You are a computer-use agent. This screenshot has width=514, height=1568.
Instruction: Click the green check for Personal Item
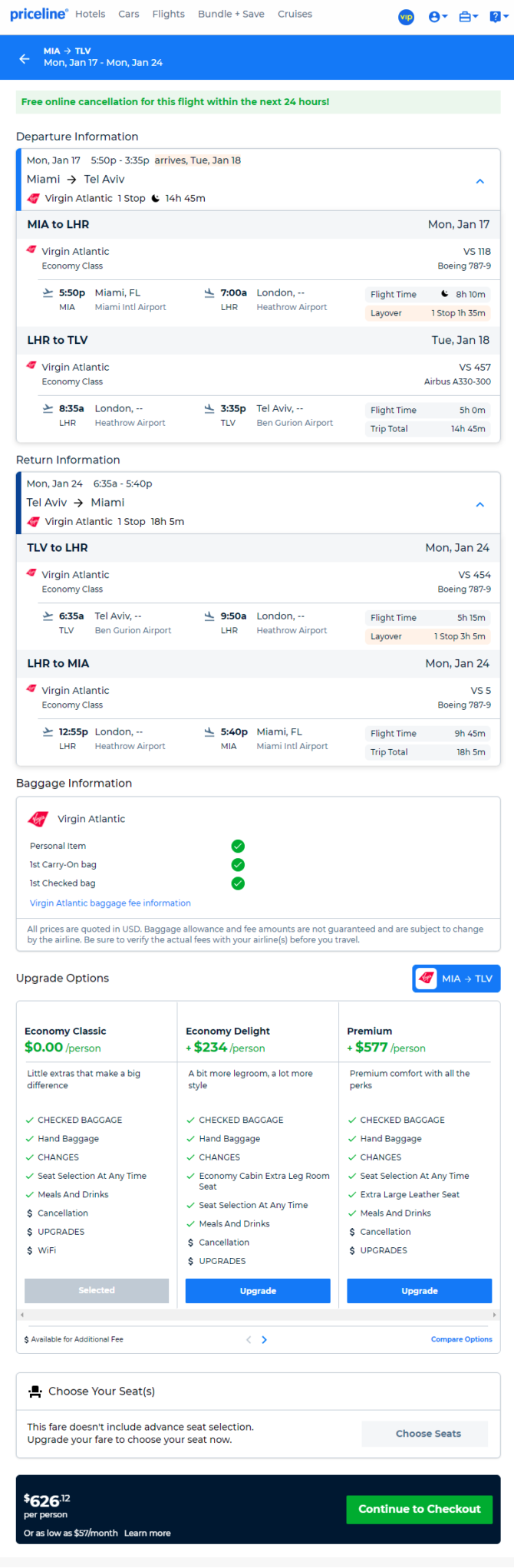coord(238,846)
